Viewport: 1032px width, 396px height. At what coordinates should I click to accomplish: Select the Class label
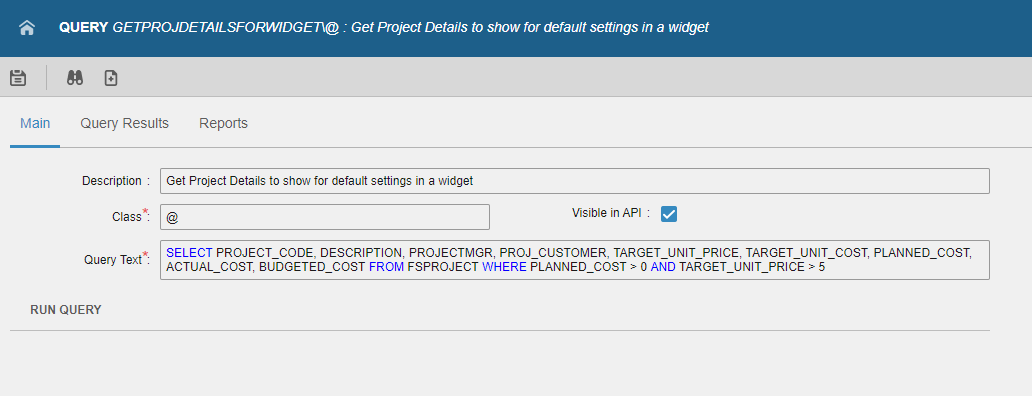(126, 216)
